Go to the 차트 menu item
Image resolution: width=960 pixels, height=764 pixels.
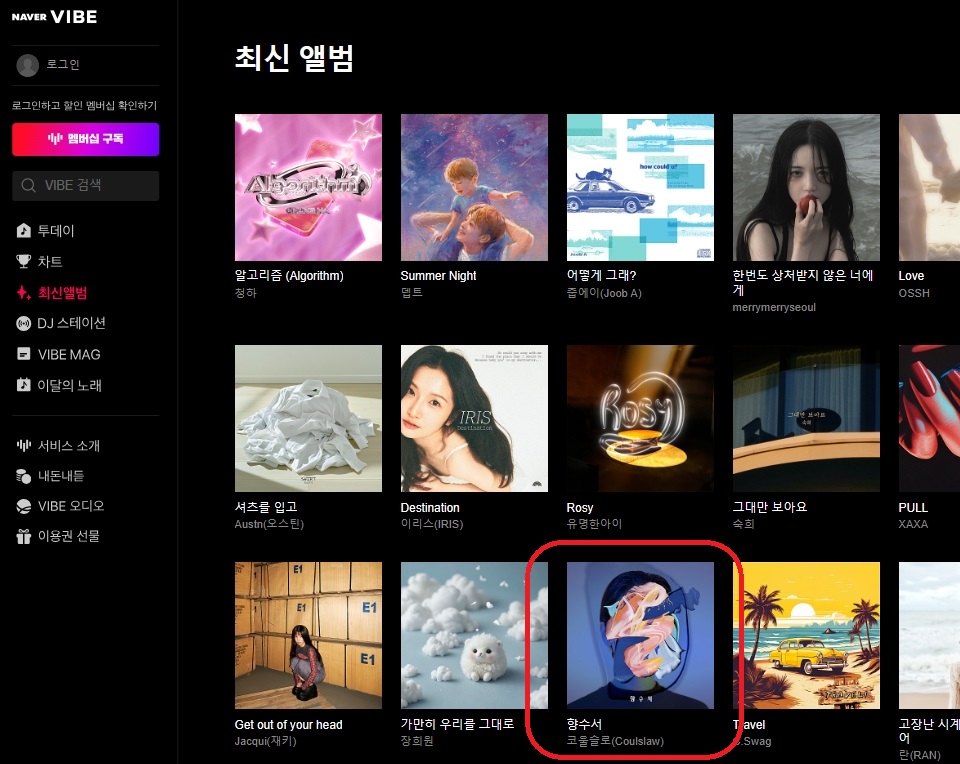click(x=50, y=261)
